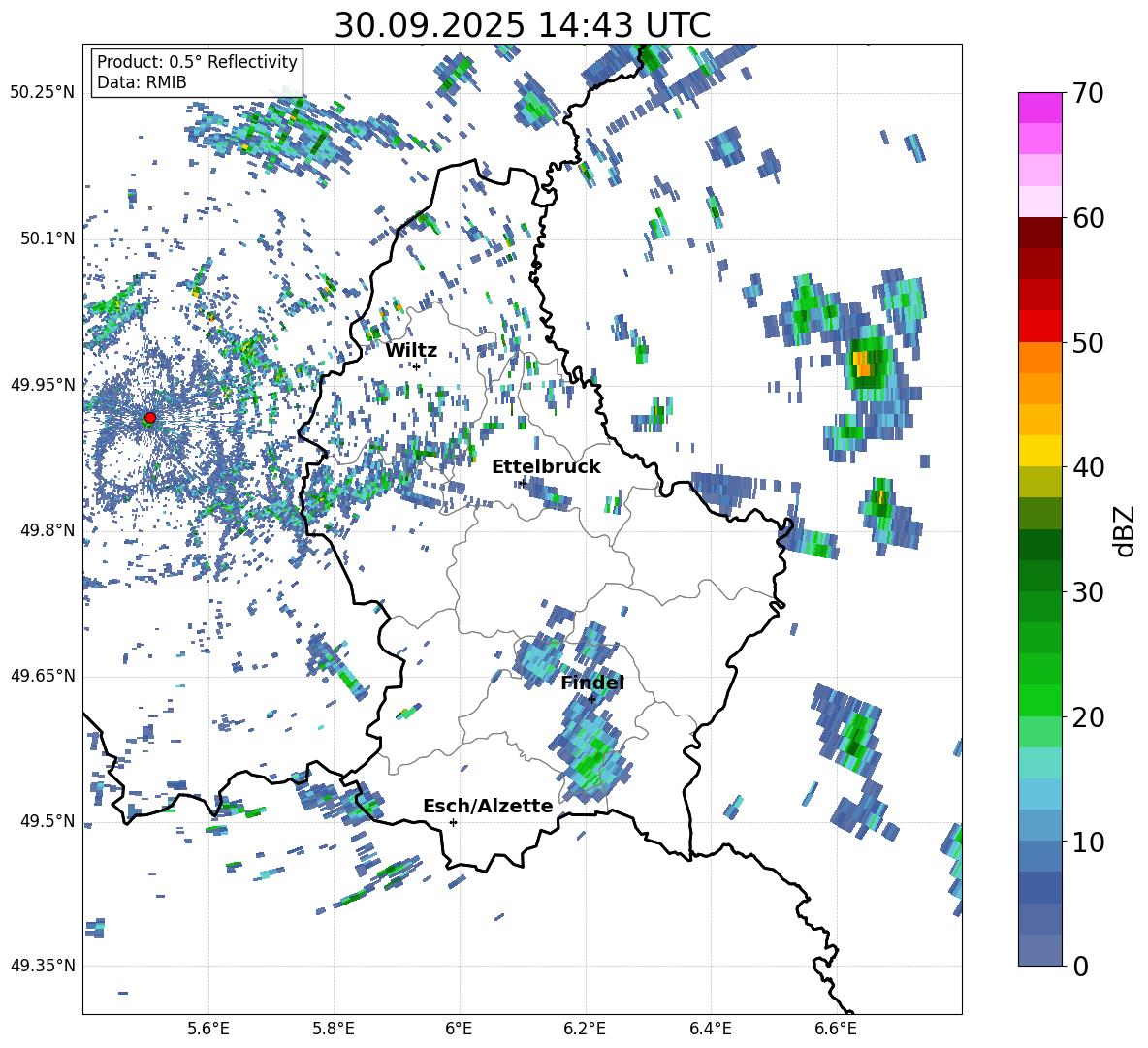Click the 20 tick label on colorbar
1148x1048 pixels.
(x=1088, y=716)
